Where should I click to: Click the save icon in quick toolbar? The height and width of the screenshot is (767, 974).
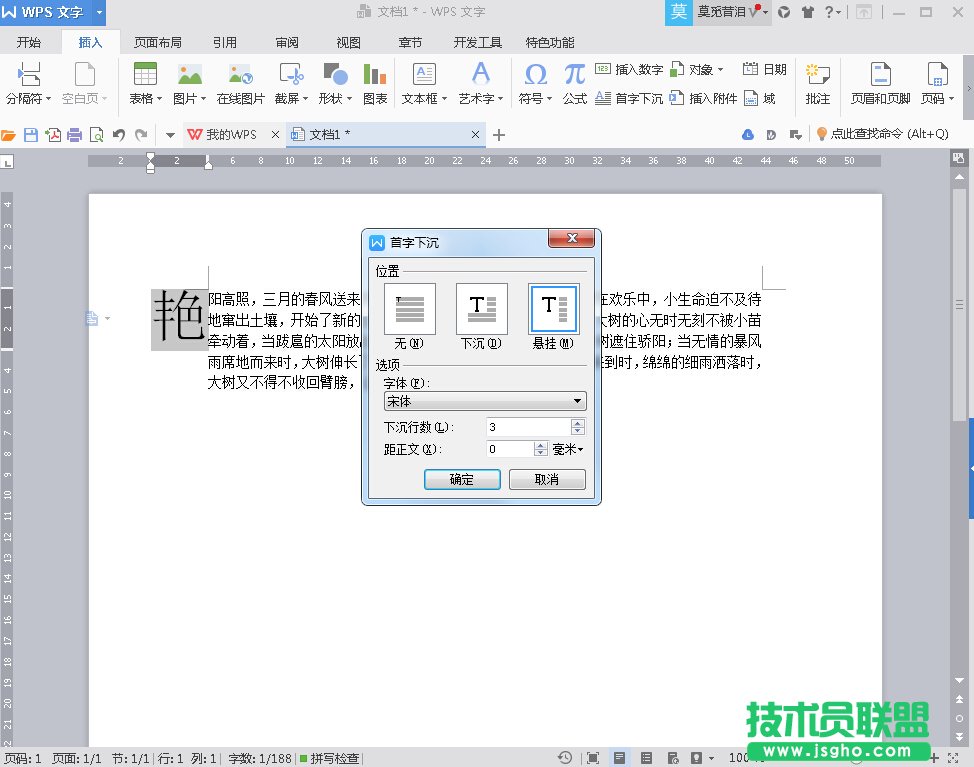click(x=31, y=135)
